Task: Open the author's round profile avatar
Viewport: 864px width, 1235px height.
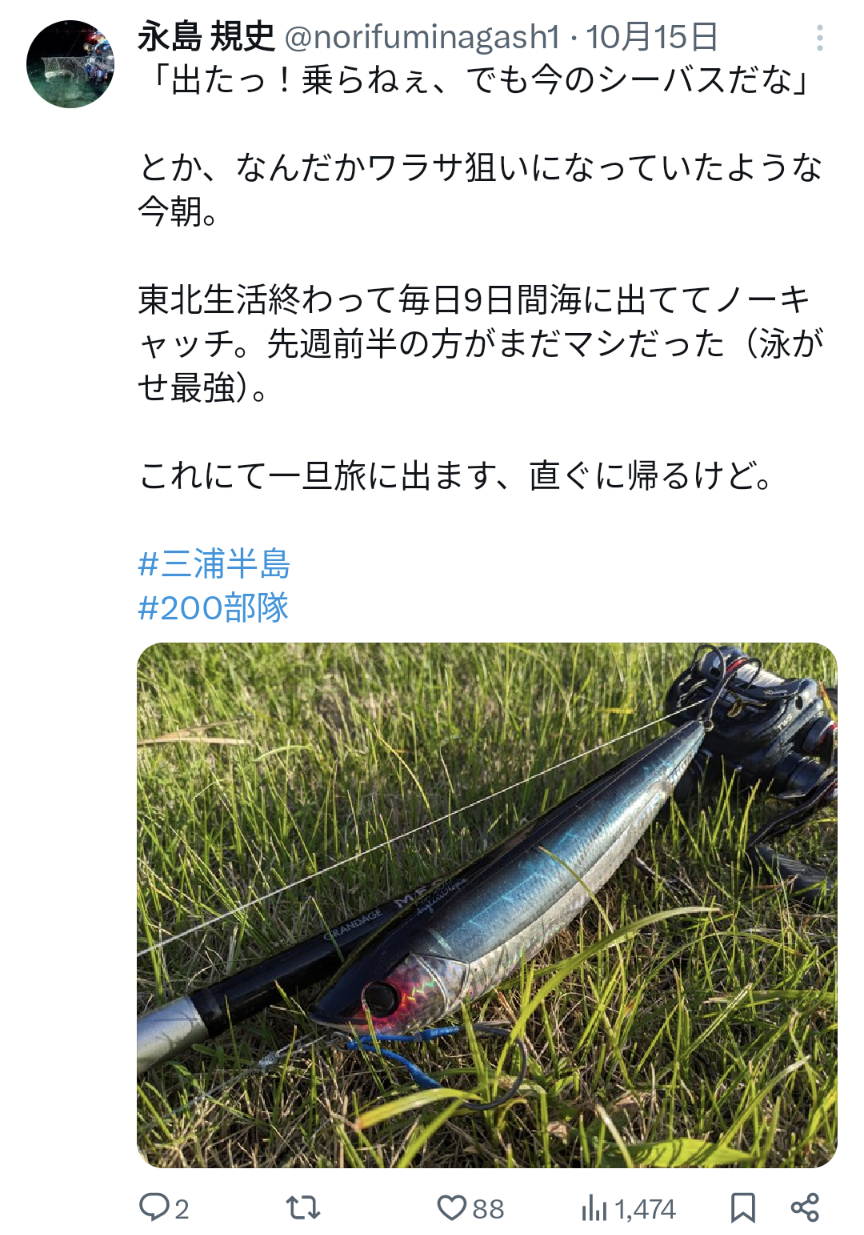Action: coord(69,63)
